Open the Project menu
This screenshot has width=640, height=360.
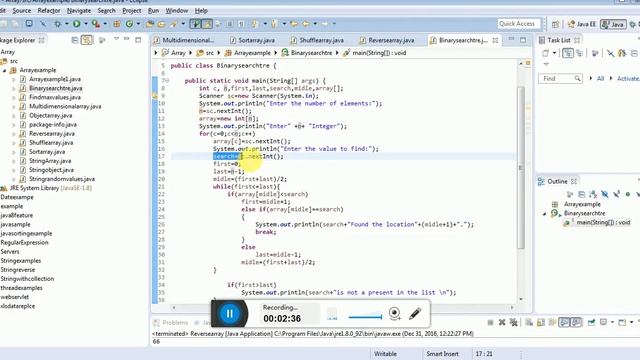point(132,11)
